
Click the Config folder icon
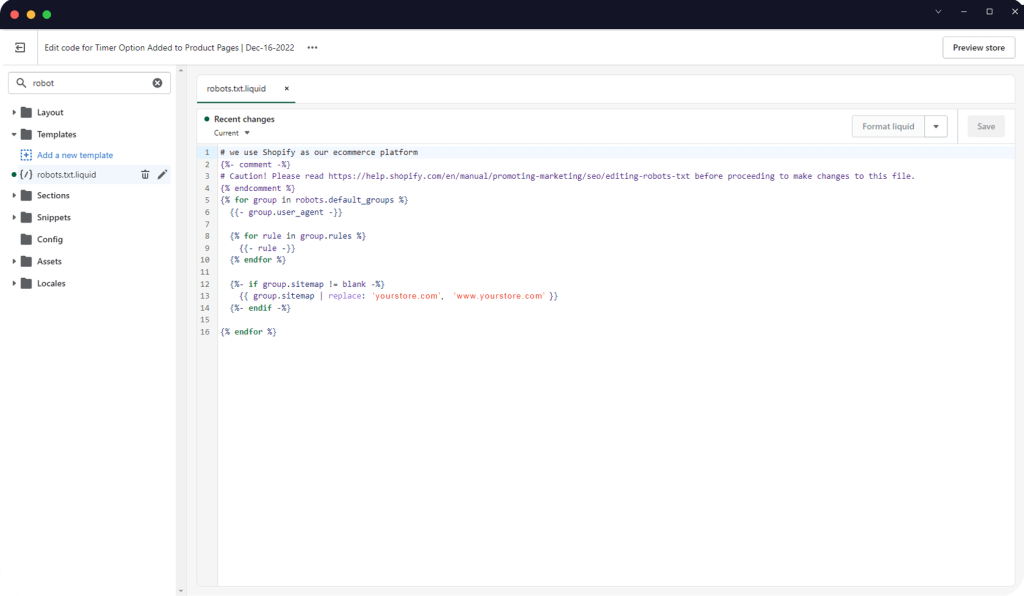(26, 240)
